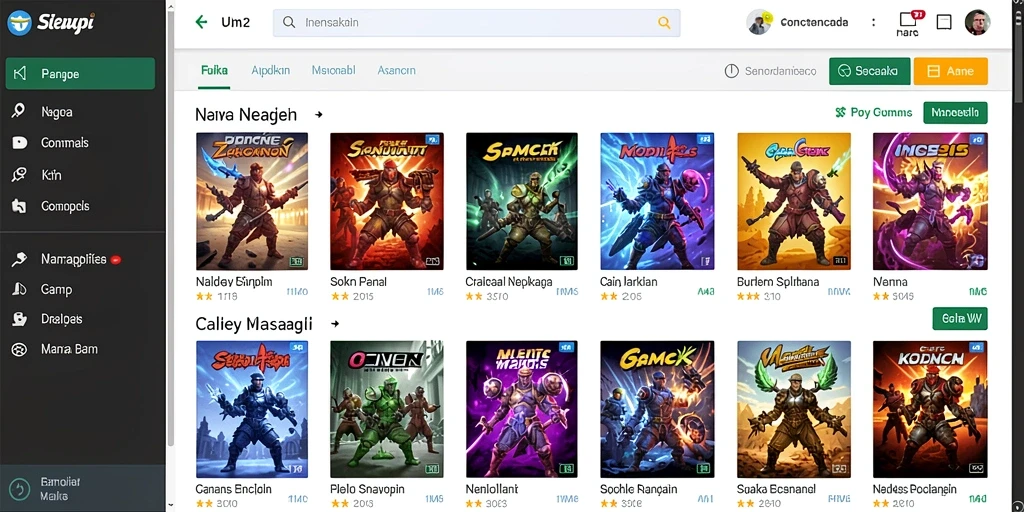Click the search input field

click(477, 23)
